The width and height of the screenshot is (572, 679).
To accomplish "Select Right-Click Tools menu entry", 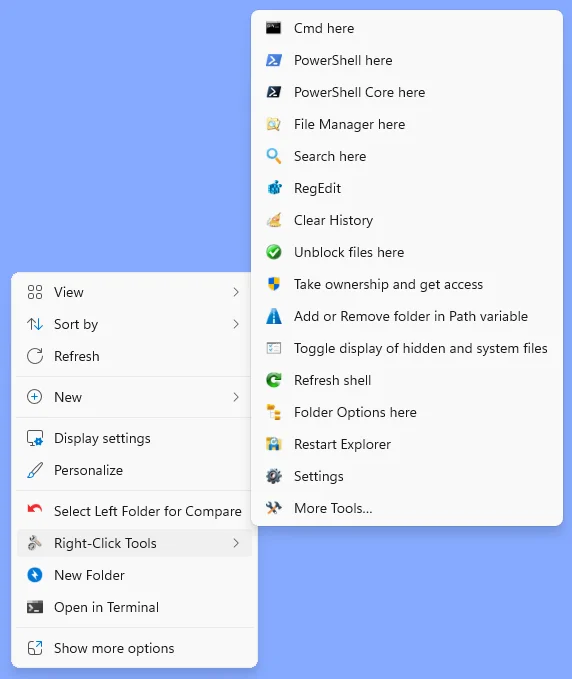I will (x=134, y=543).
